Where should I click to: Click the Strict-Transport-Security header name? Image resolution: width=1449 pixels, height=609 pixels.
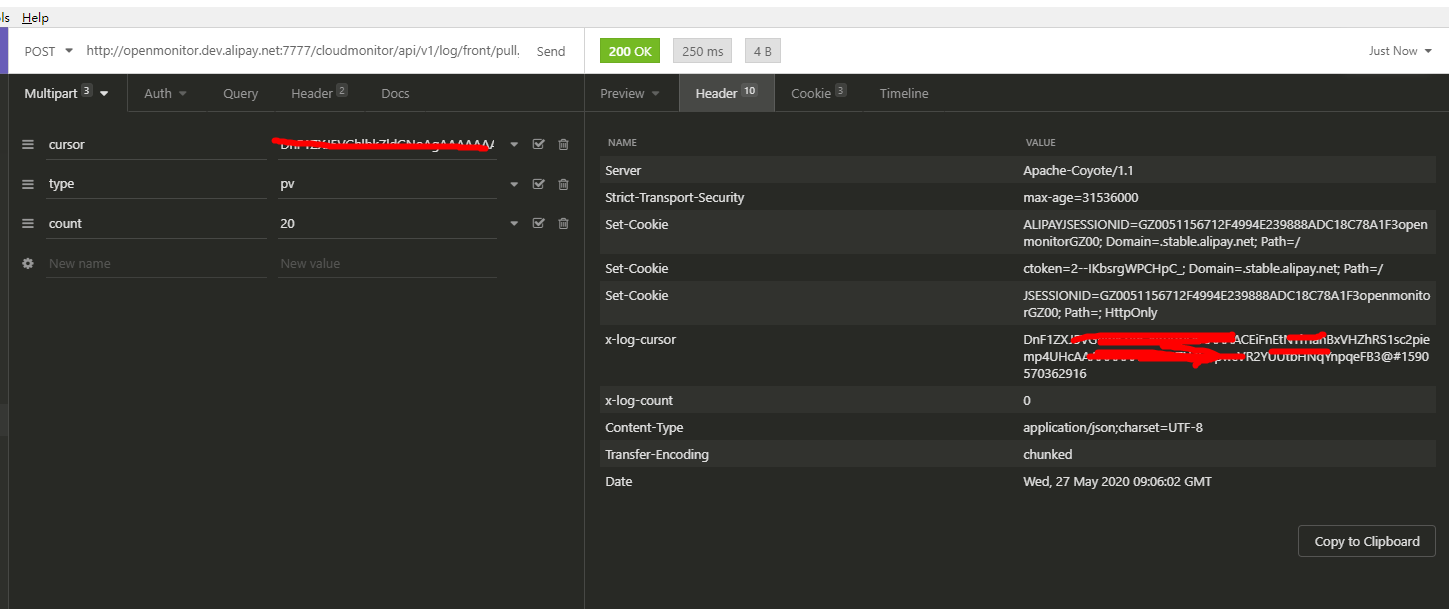click(x=675, y=198)
